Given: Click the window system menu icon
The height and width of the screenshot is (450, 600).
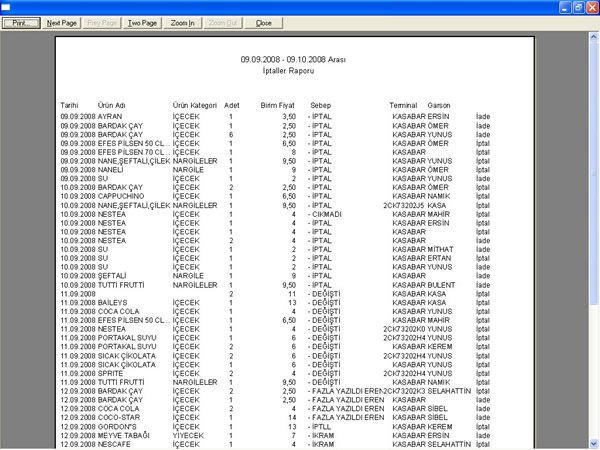Looking at the screenshot, I should [x=6, y=7].
